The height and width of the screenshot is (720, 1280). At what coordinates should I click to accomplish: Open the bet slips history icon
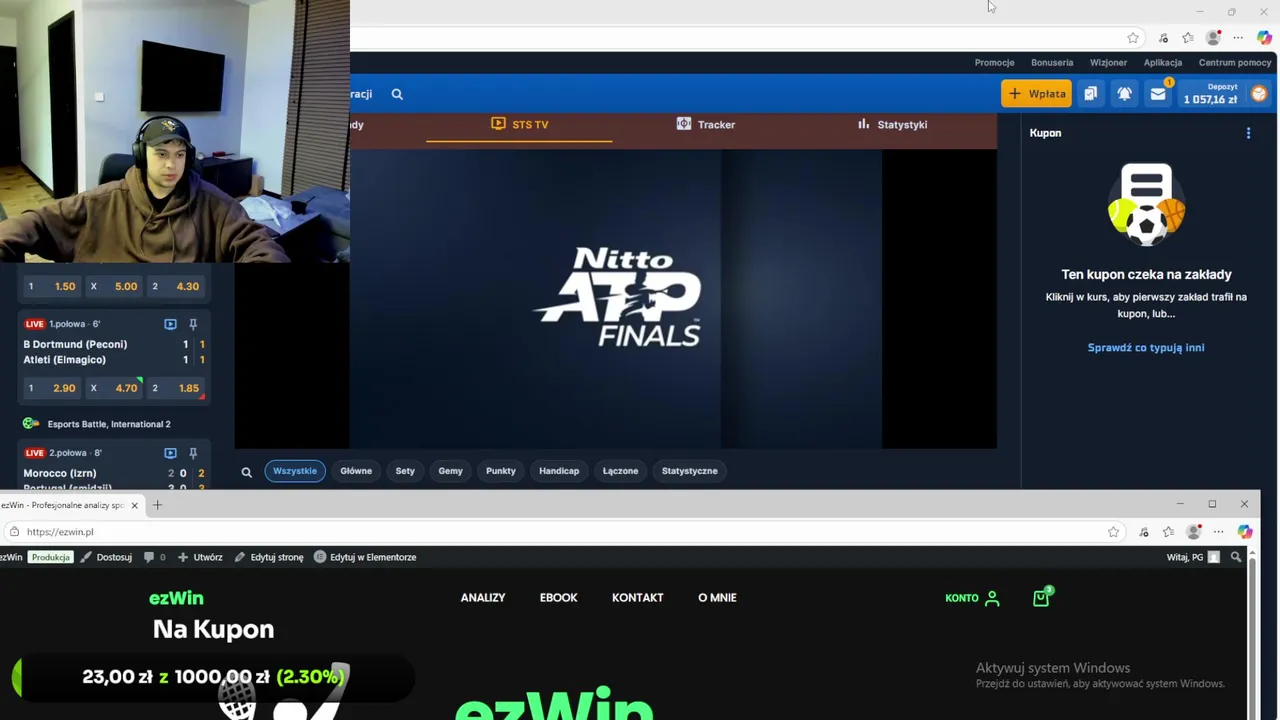pyautogui.click(x=1090, y=94)
